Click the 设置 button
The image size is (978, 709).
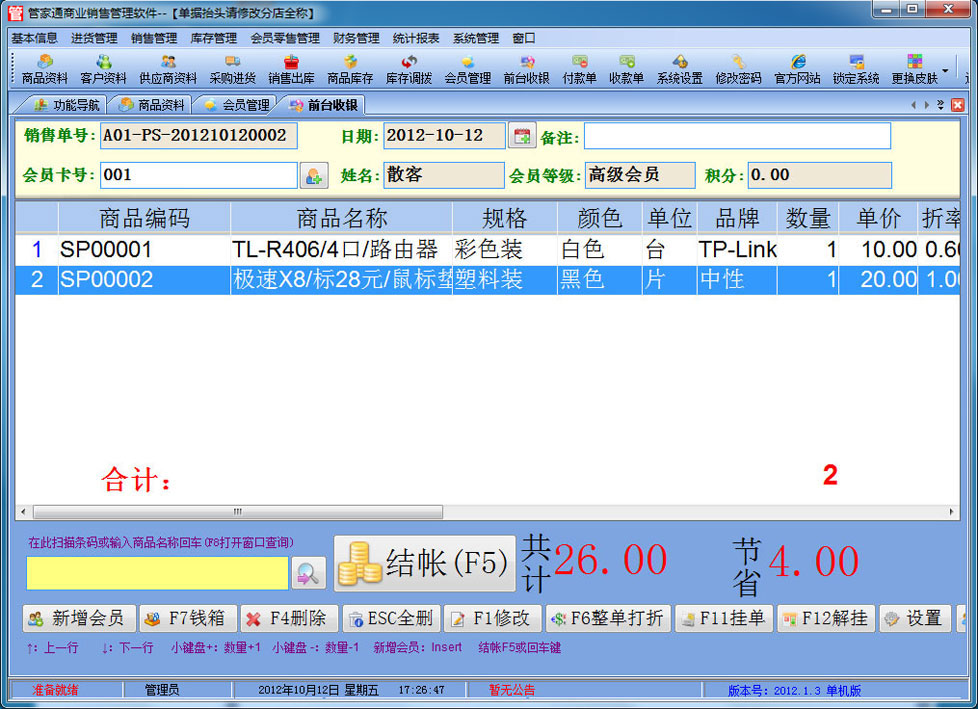click(915, 618)
